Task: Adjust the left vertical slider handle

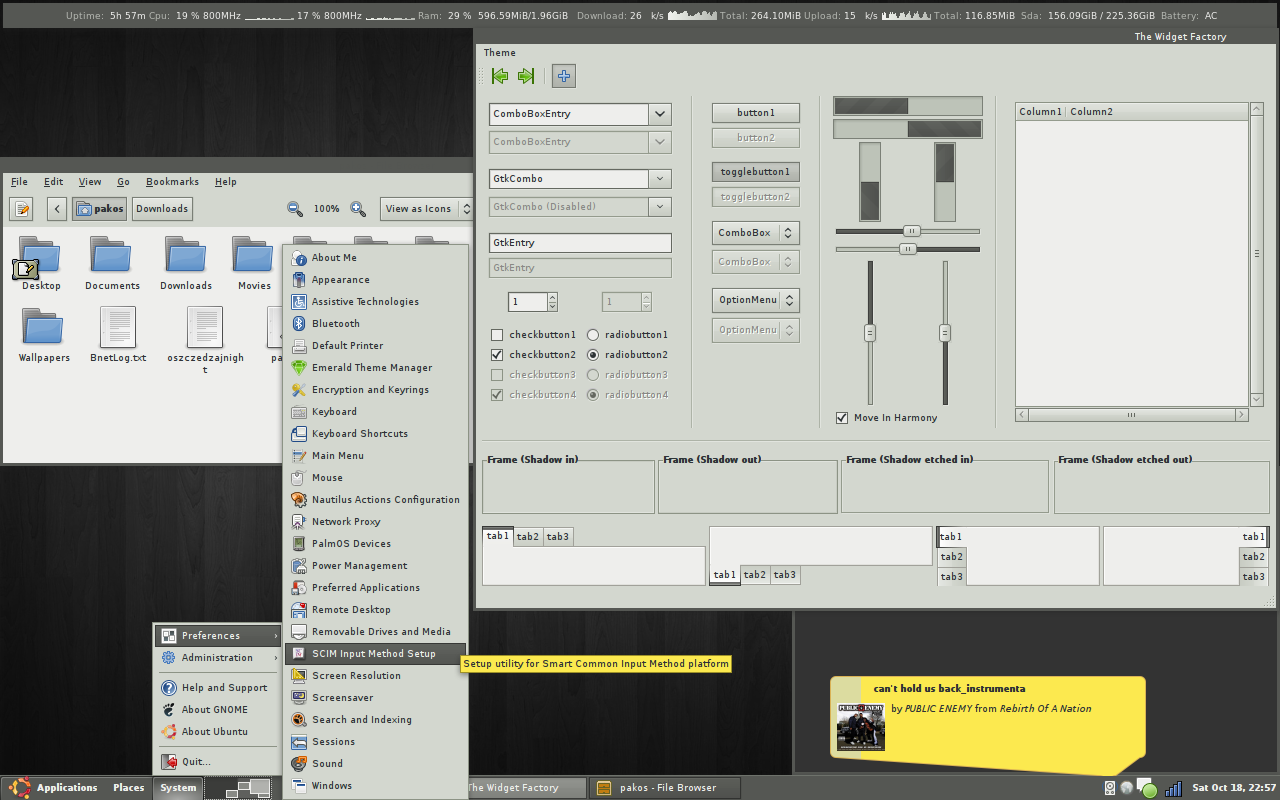Action: point(870,333)
